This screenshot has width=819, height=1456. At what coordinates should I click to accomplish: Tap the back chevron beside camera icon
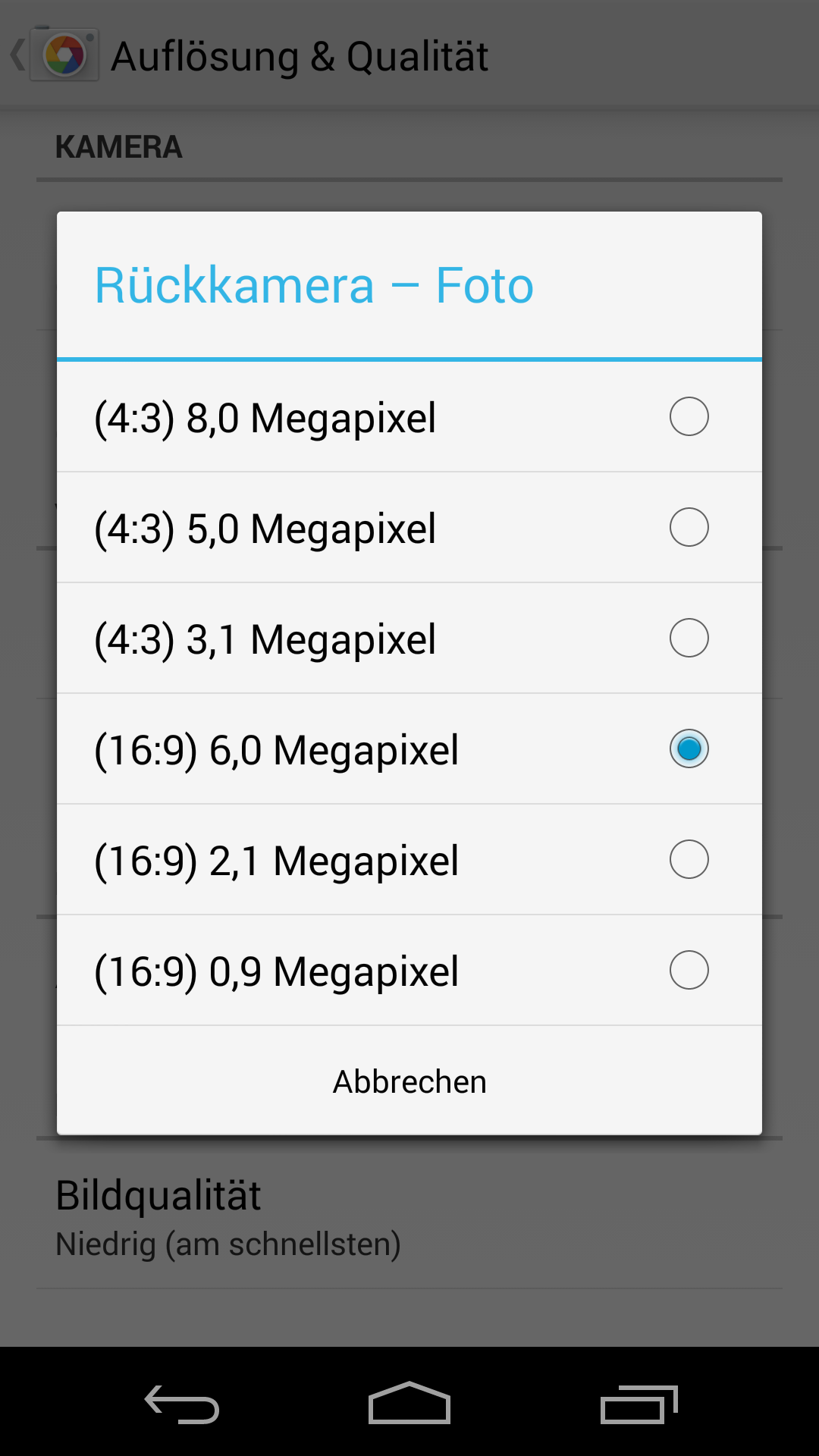pyautogui.click(x=17, y=55)
